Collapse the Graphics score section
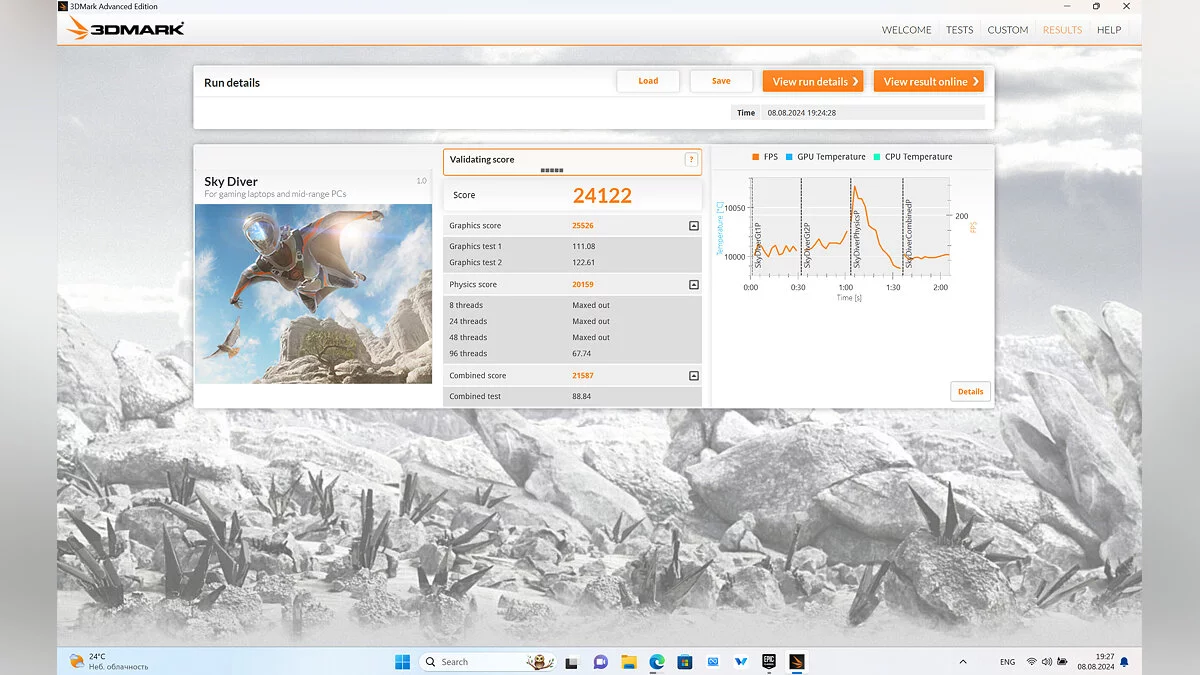This screenshot has height=675, width=1200. (694, 226)
